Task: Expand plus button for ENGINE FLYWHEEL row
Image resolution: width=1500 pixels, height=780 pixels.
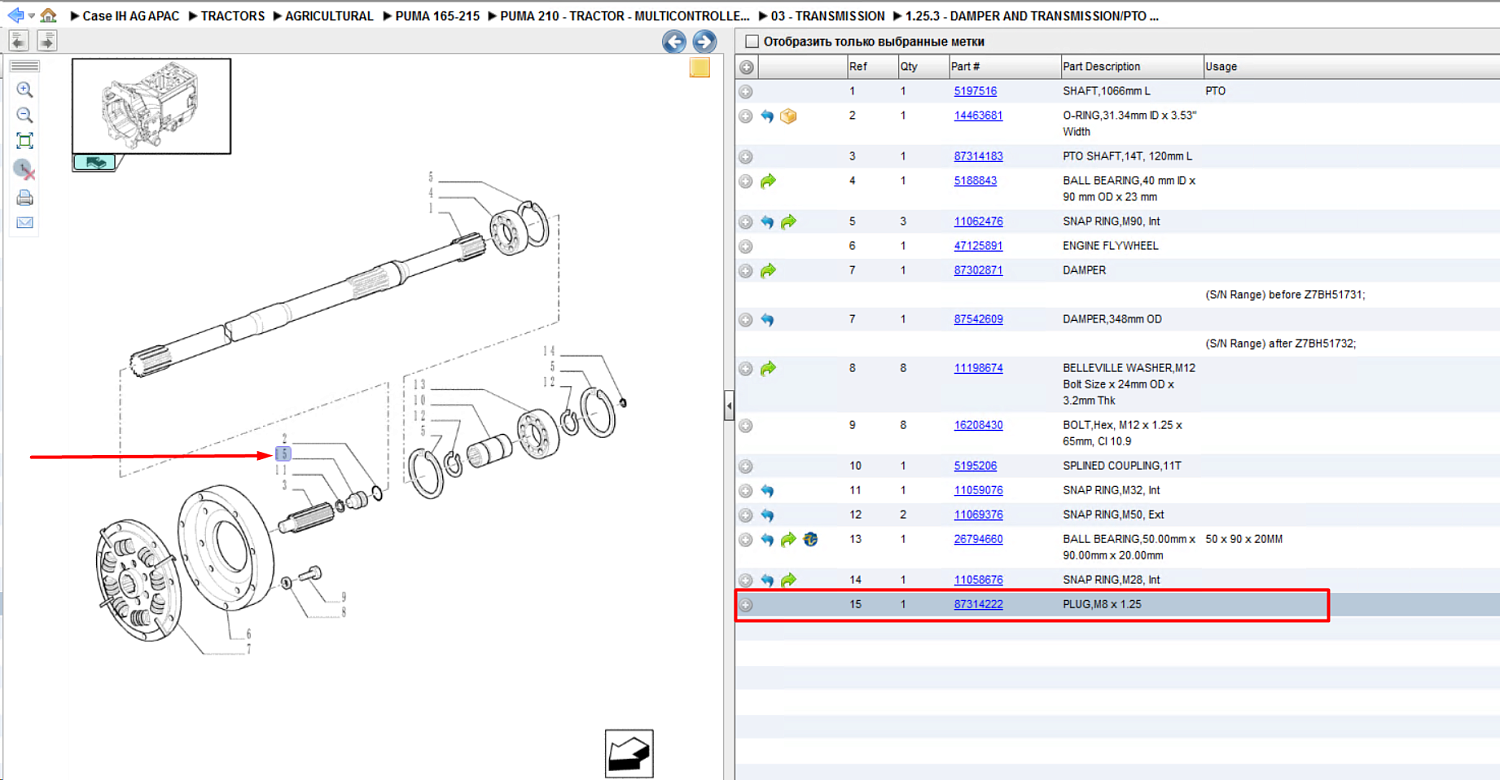Action: [x=746, y=246]
